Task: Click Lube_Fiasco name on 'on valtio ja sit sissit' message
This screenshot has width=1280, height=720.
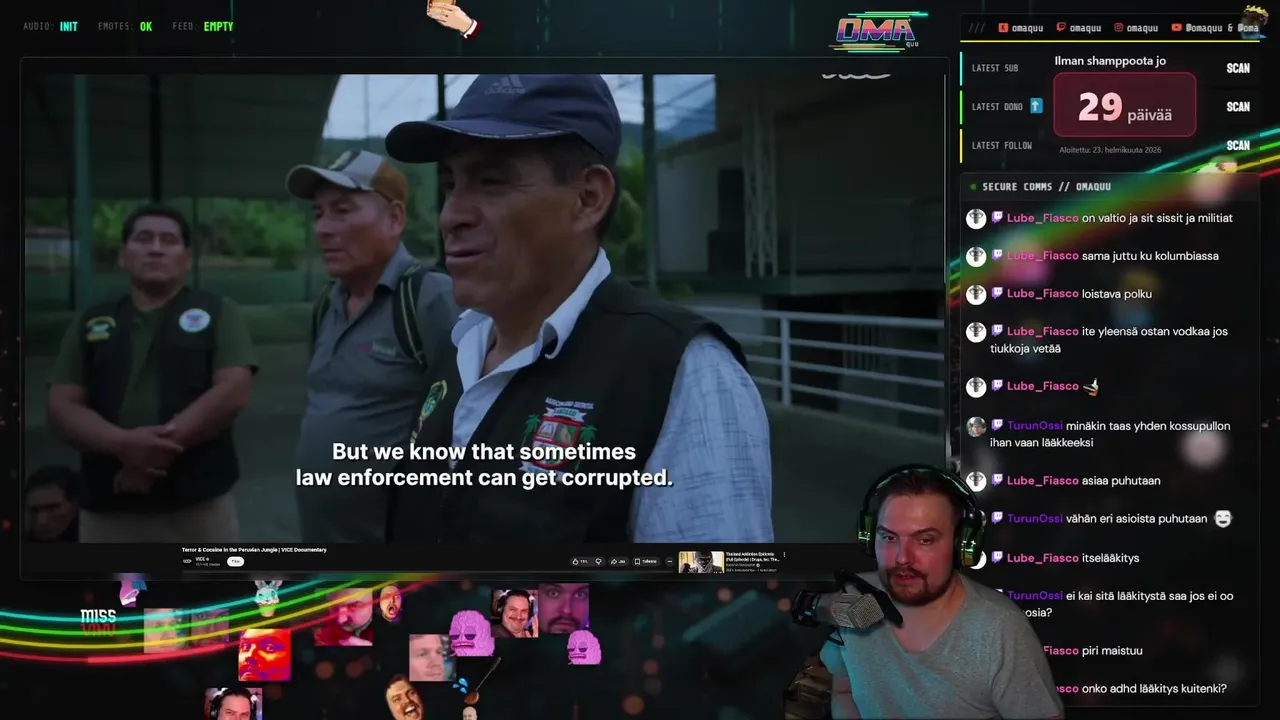Action: (x=1043, y=218)
